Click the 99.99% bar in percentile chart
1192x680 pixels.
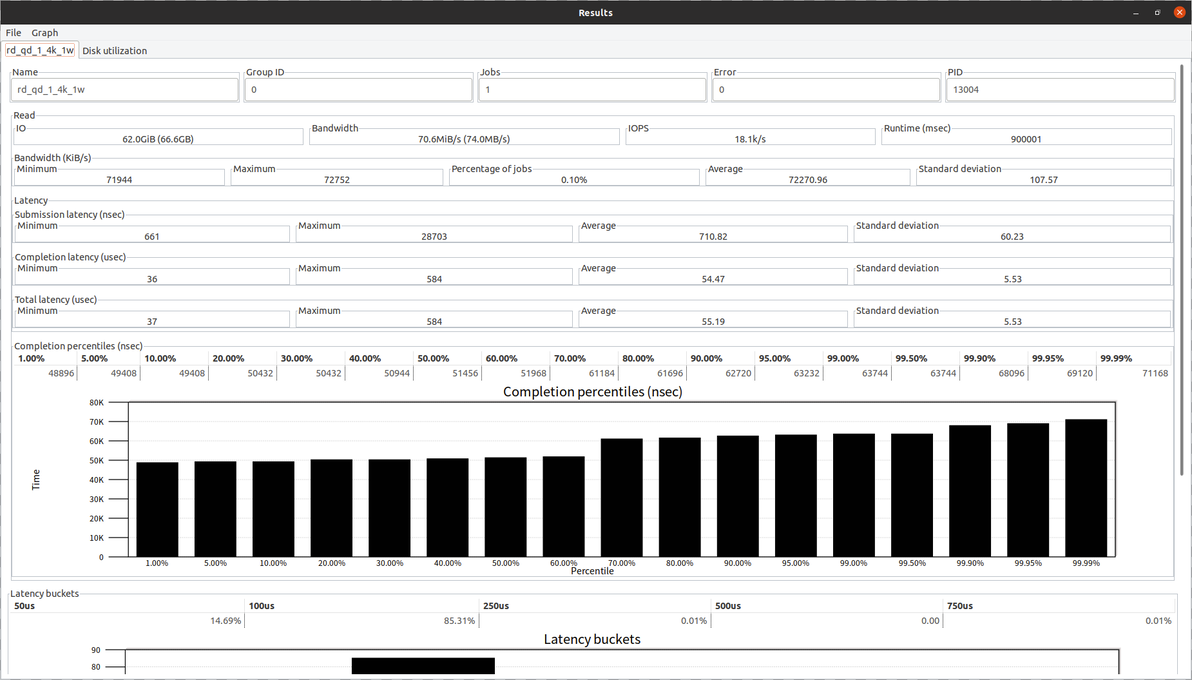pyautogui.click(x=1086, y=488)
